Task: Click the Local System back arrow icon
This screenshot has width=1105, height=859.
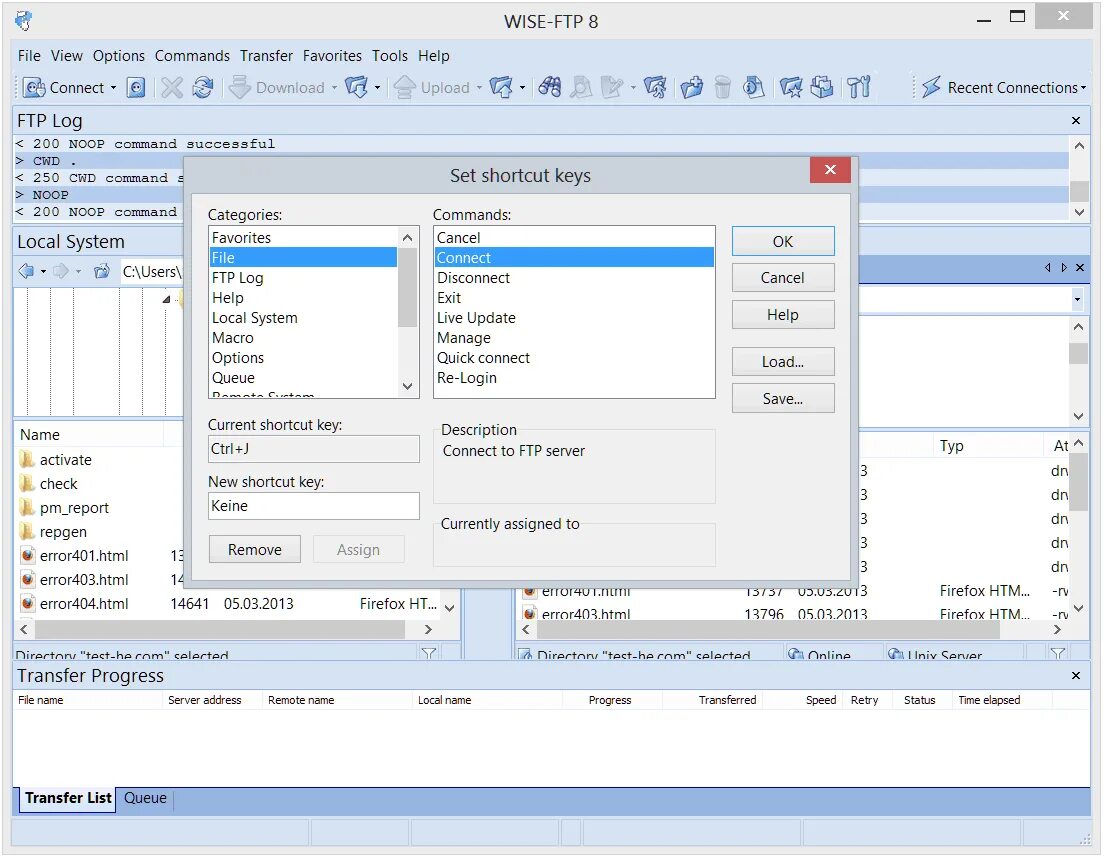Action: [27, 271]
